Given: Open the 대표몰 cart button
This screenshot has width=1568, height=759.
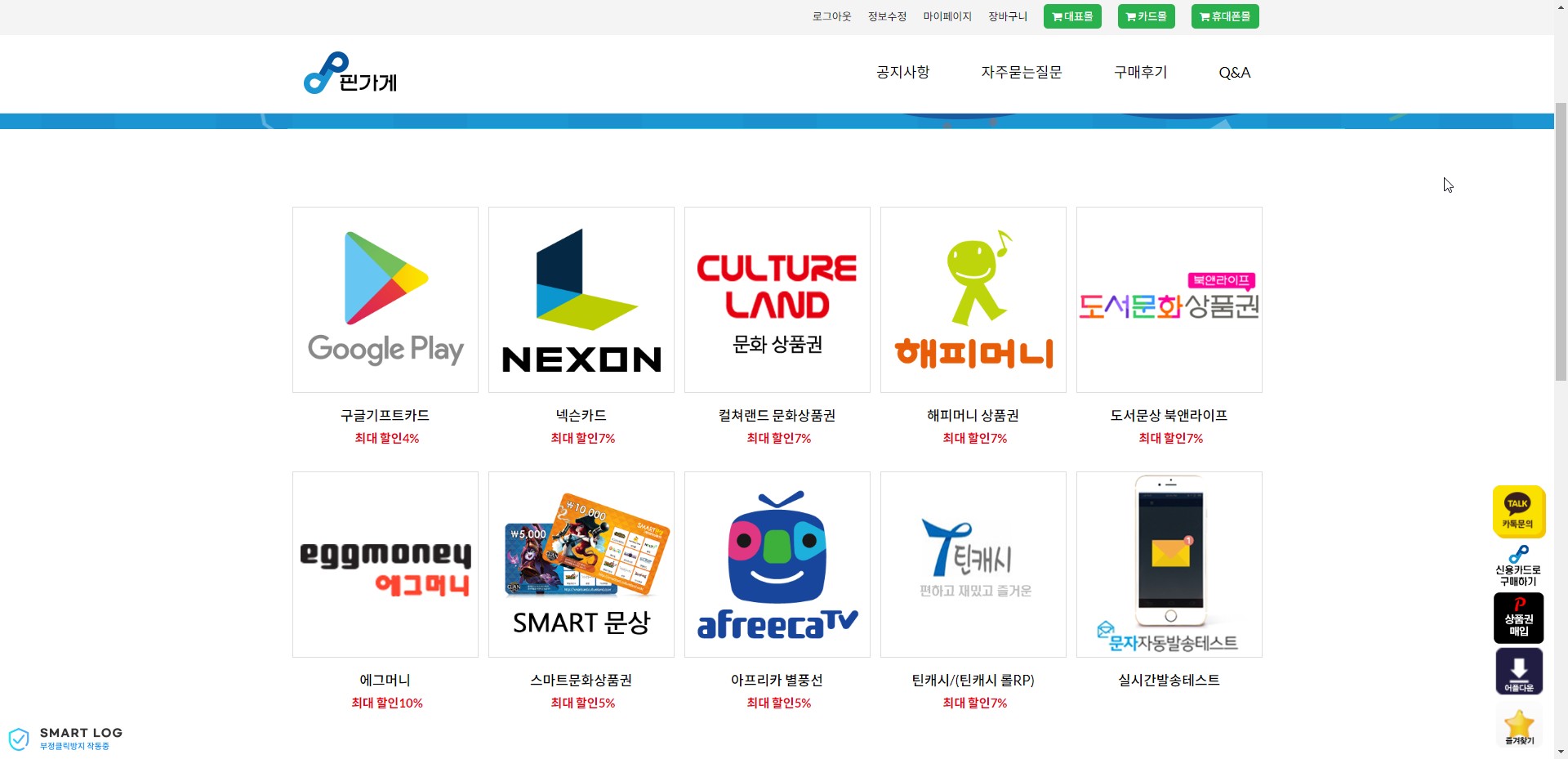Looking at the screenshot, I should (x=1072, y=16).
